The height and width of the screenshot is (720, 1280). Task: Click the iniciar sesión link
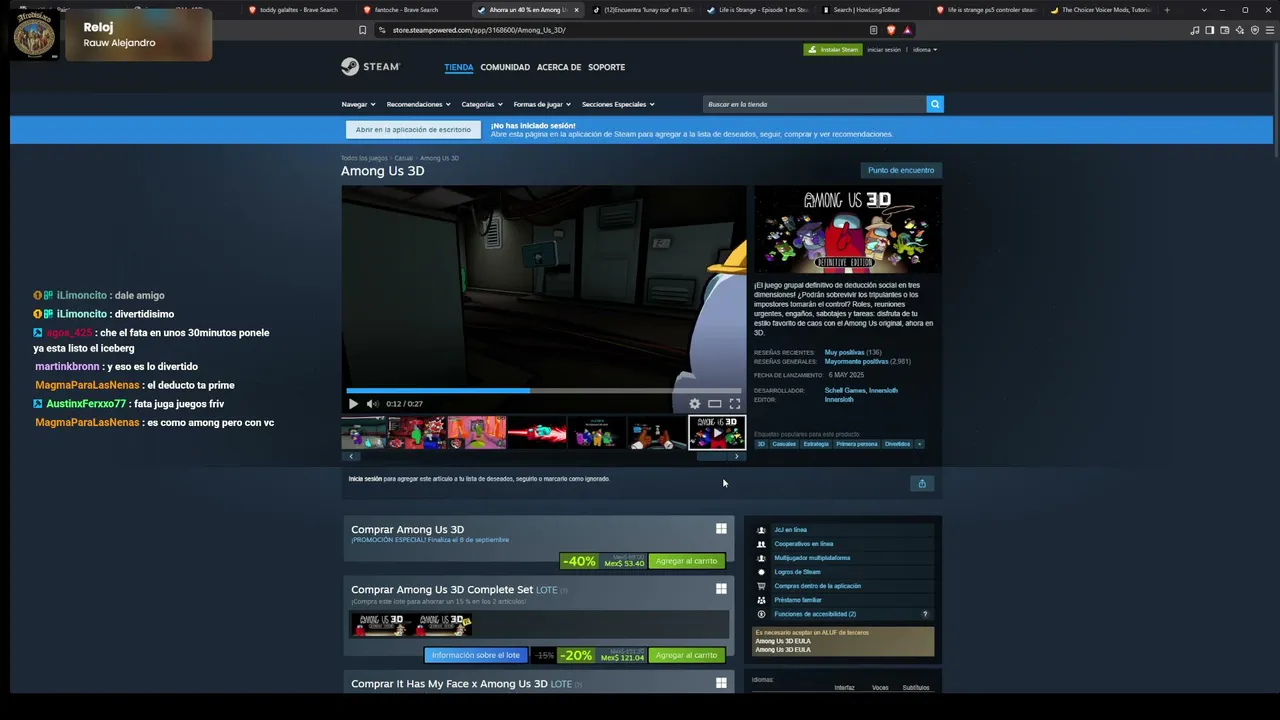click(x=884, y=49)
